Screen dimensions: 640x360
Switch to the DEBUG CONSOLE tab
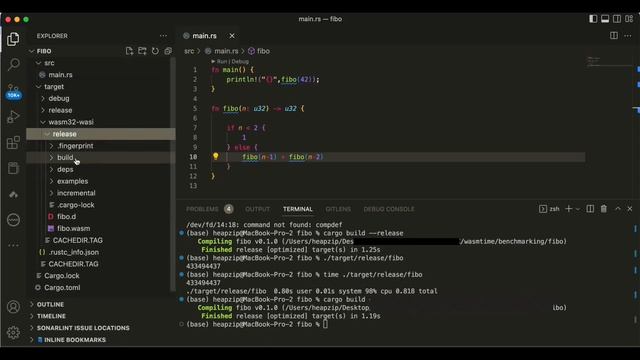click(389, 209)
